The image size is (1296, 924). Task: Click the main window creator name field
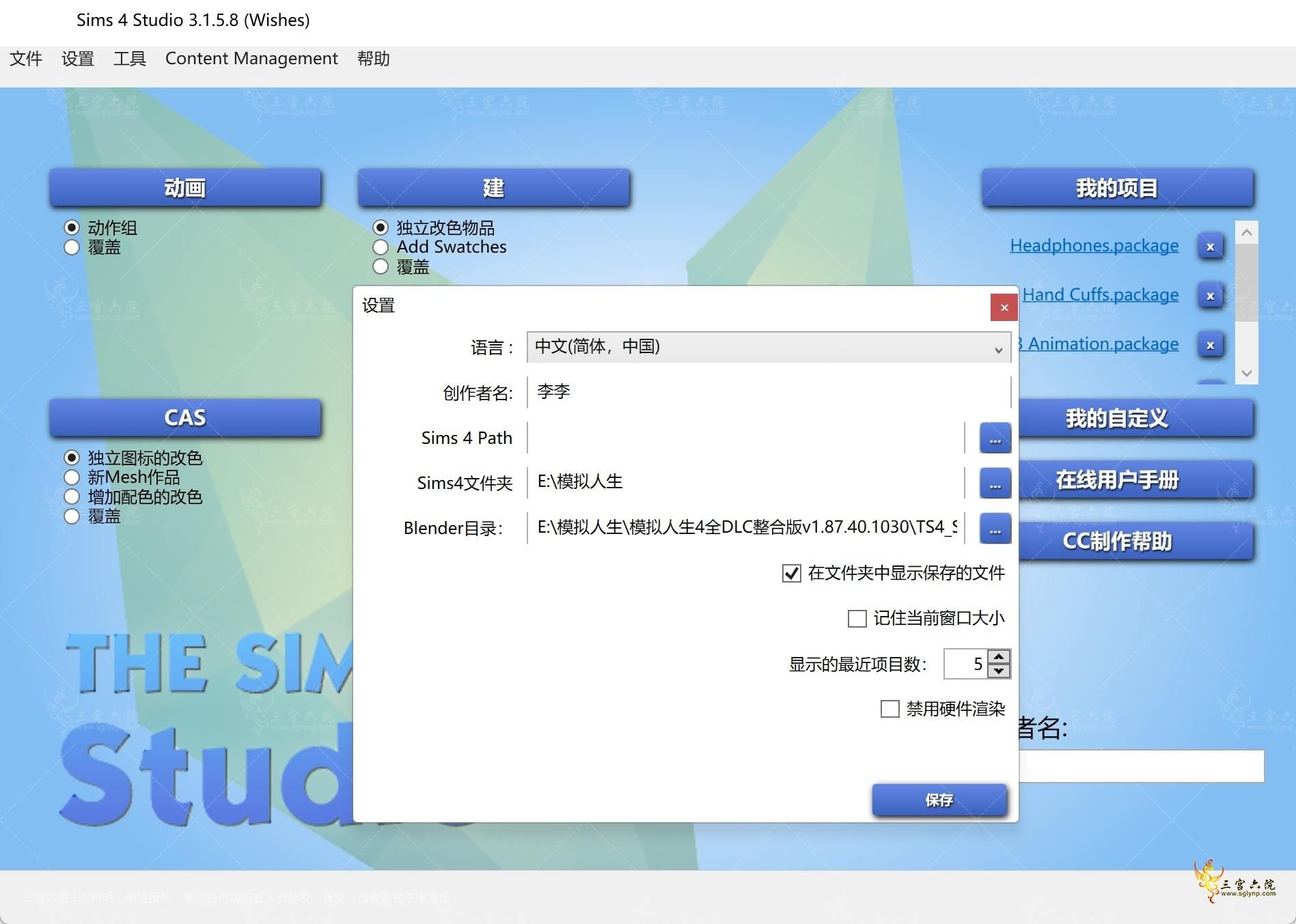pos(1141,766)
